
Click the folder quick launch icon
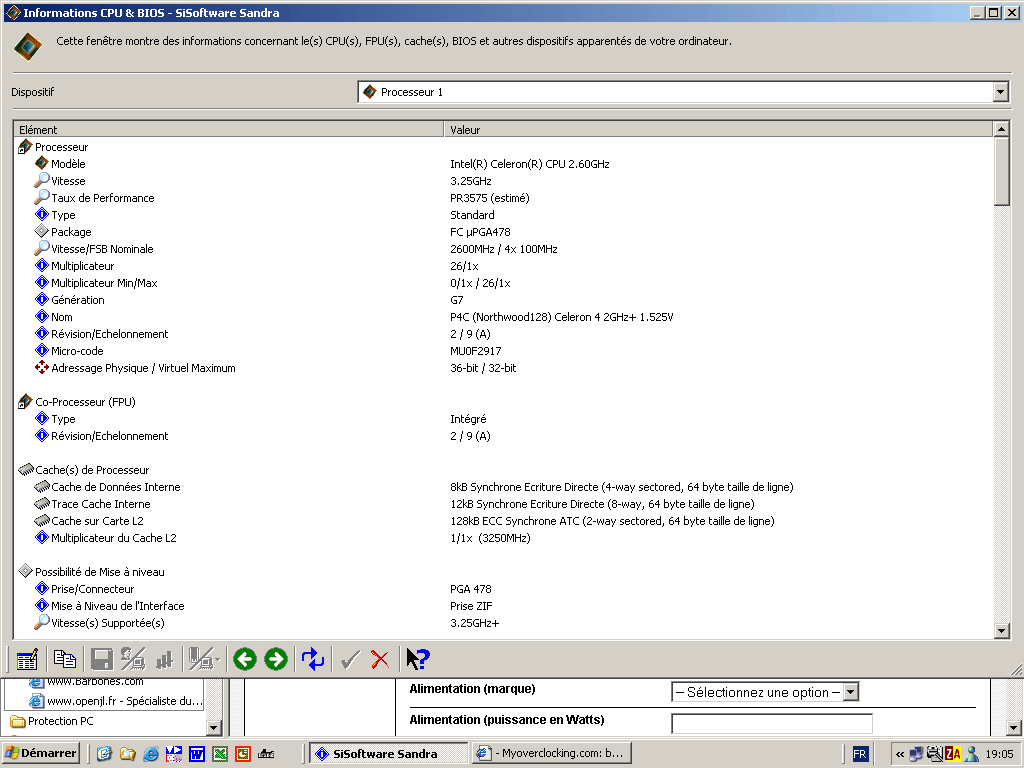(128, 754)
